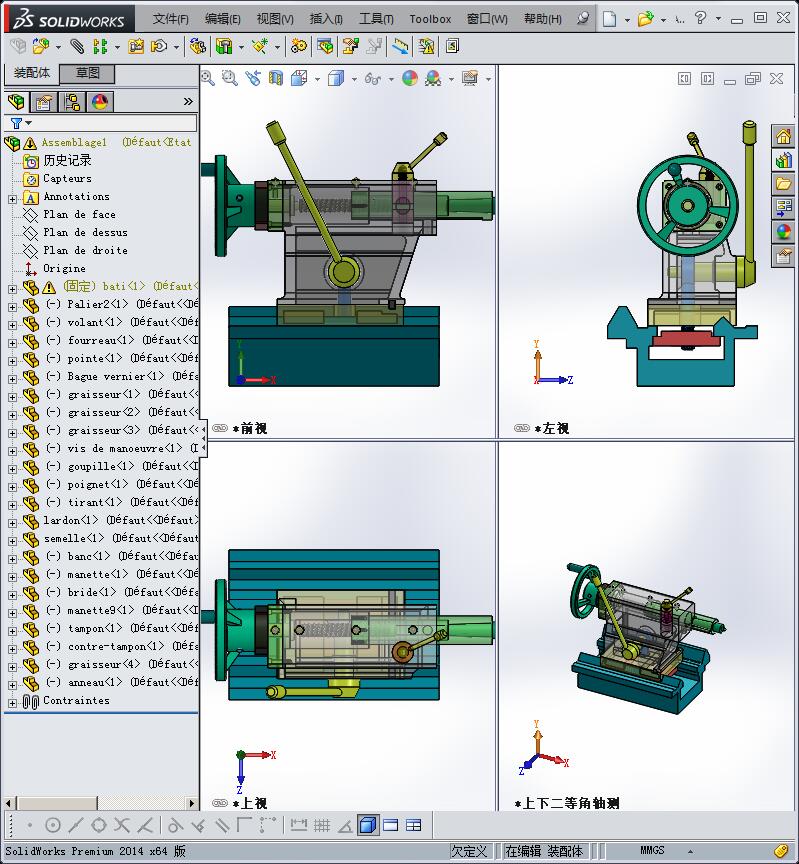Expand the Annotations folder
799x864 pixels.
click(12, 198)
